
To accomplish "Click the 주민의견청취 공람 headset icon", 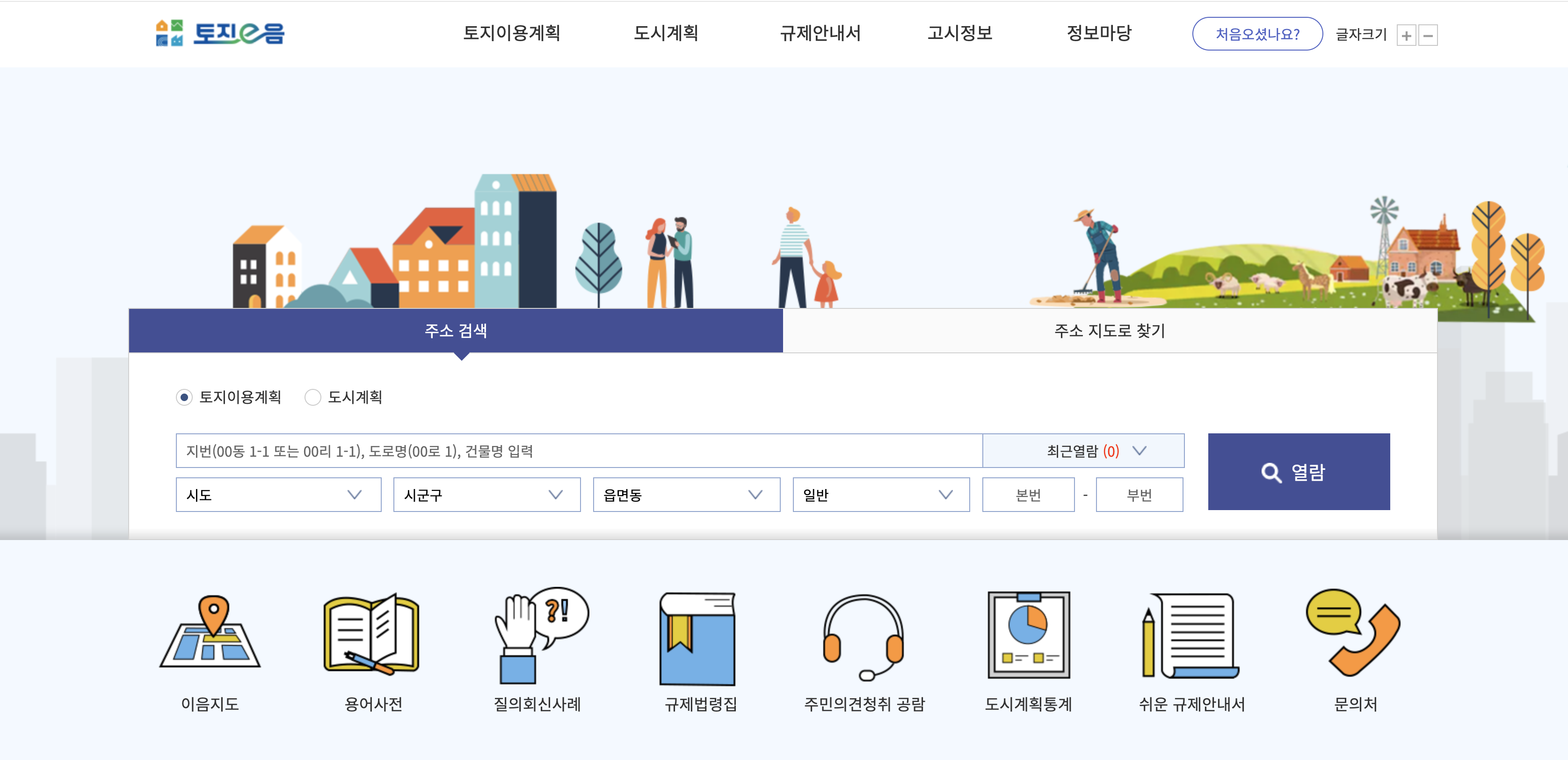I will [x=863, y=636].
